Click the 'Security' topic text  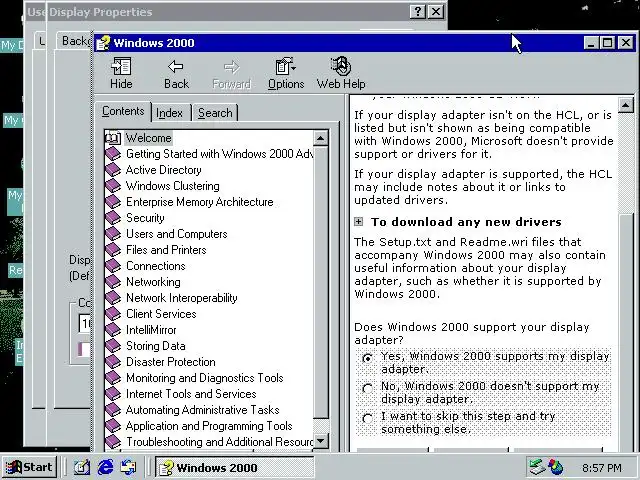pos(145,218)
